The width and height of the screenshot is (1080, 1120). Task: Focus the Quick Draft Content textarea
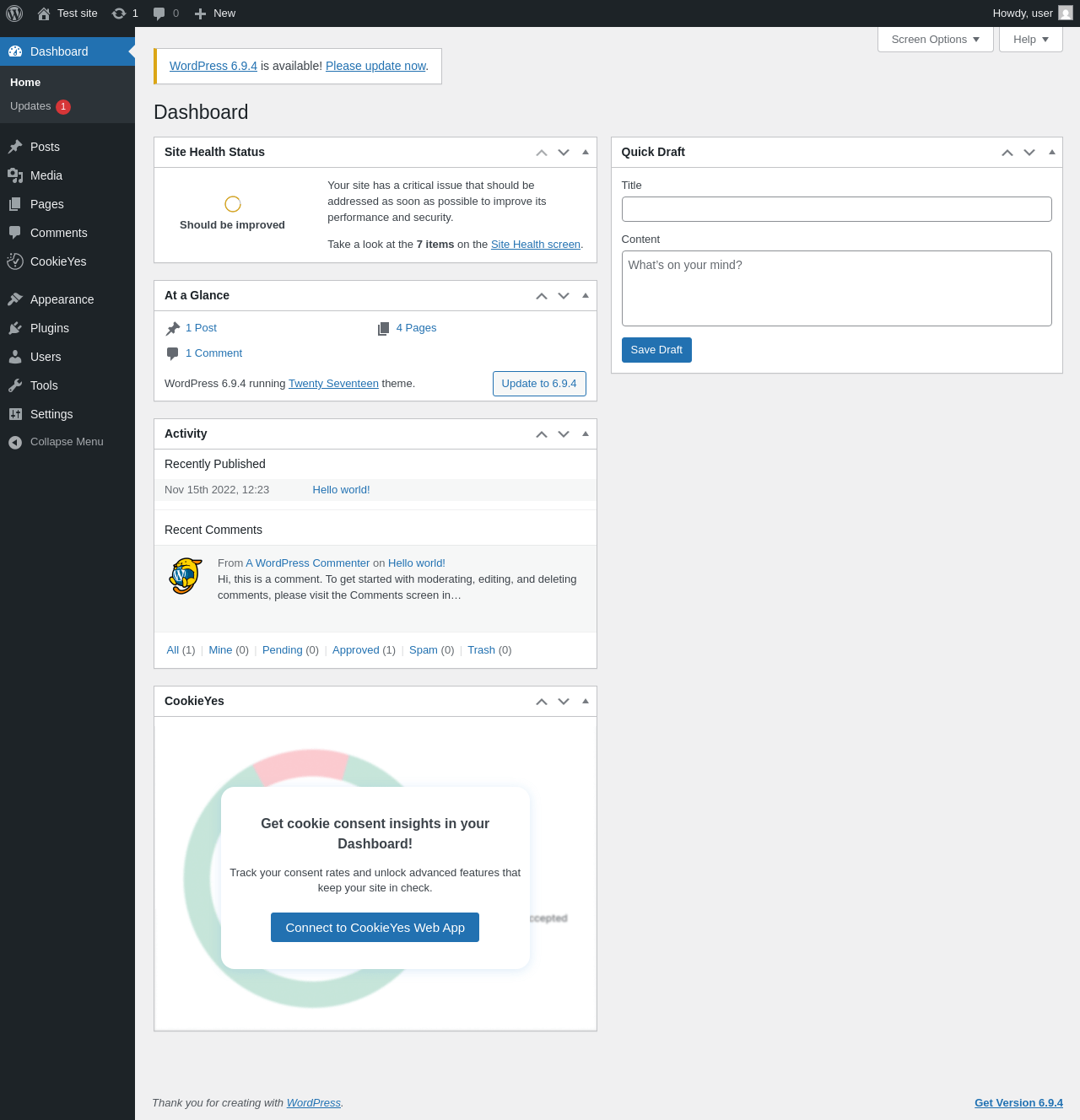(x=837, y=288)
